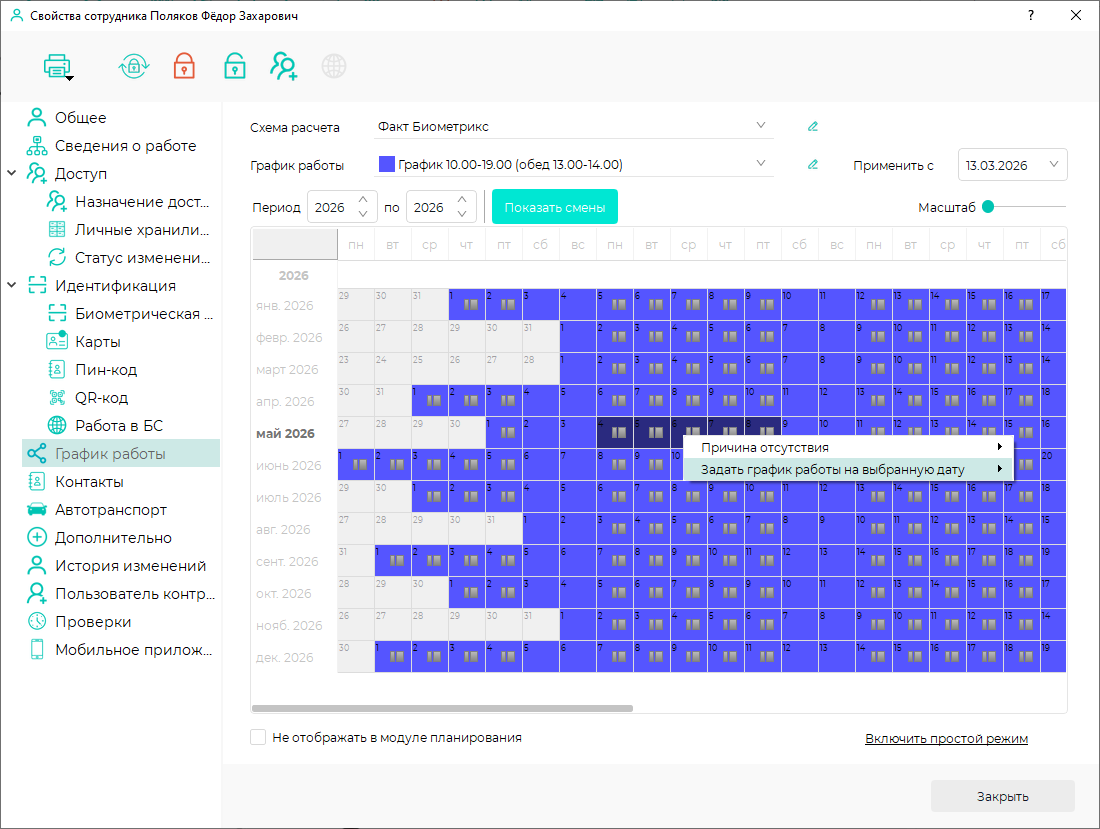This screenshot has width=1100, height=829.
Task: Toggle Не отображать в модуле планирования checkbox
Action: click(x=258, y=737)
